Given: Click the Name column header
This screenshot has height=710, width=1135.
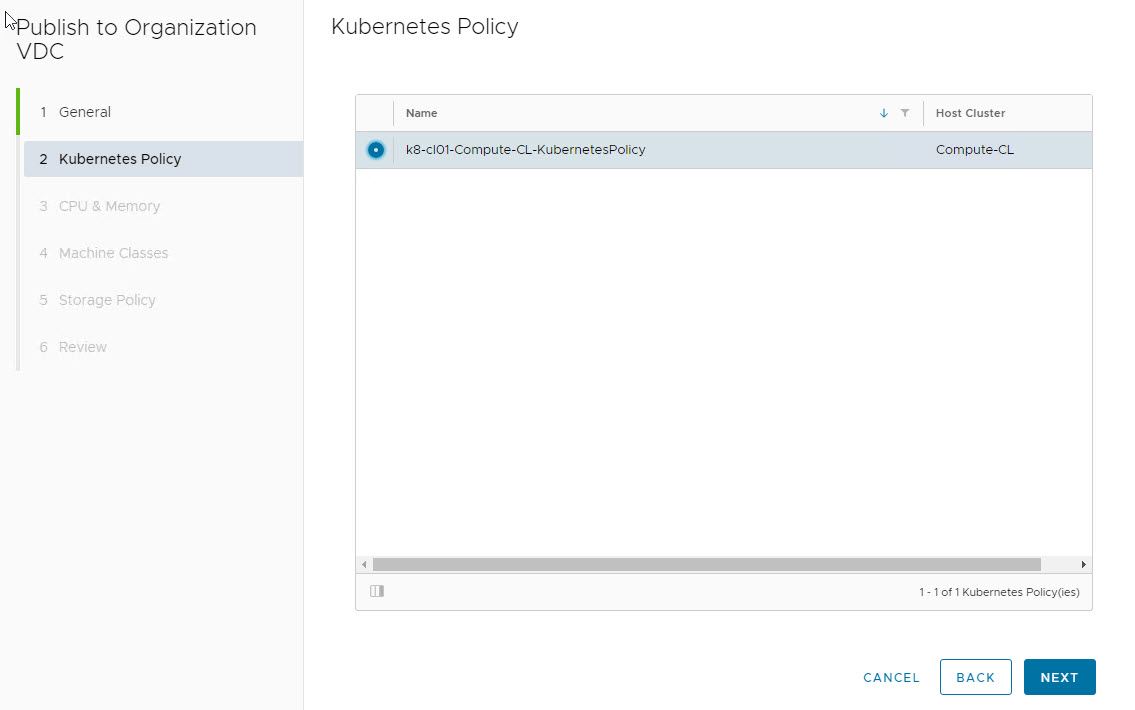Looking at the screenshot, I should pos(422,113).
